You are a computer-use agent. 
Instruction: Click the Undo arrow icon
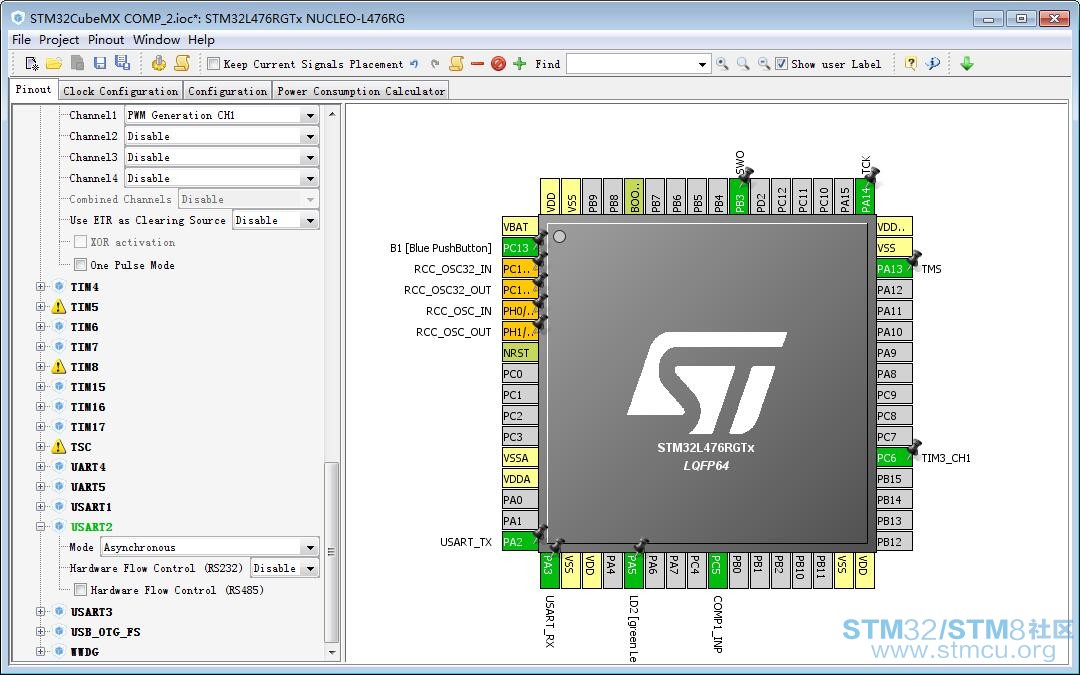(x=414, y=64)
